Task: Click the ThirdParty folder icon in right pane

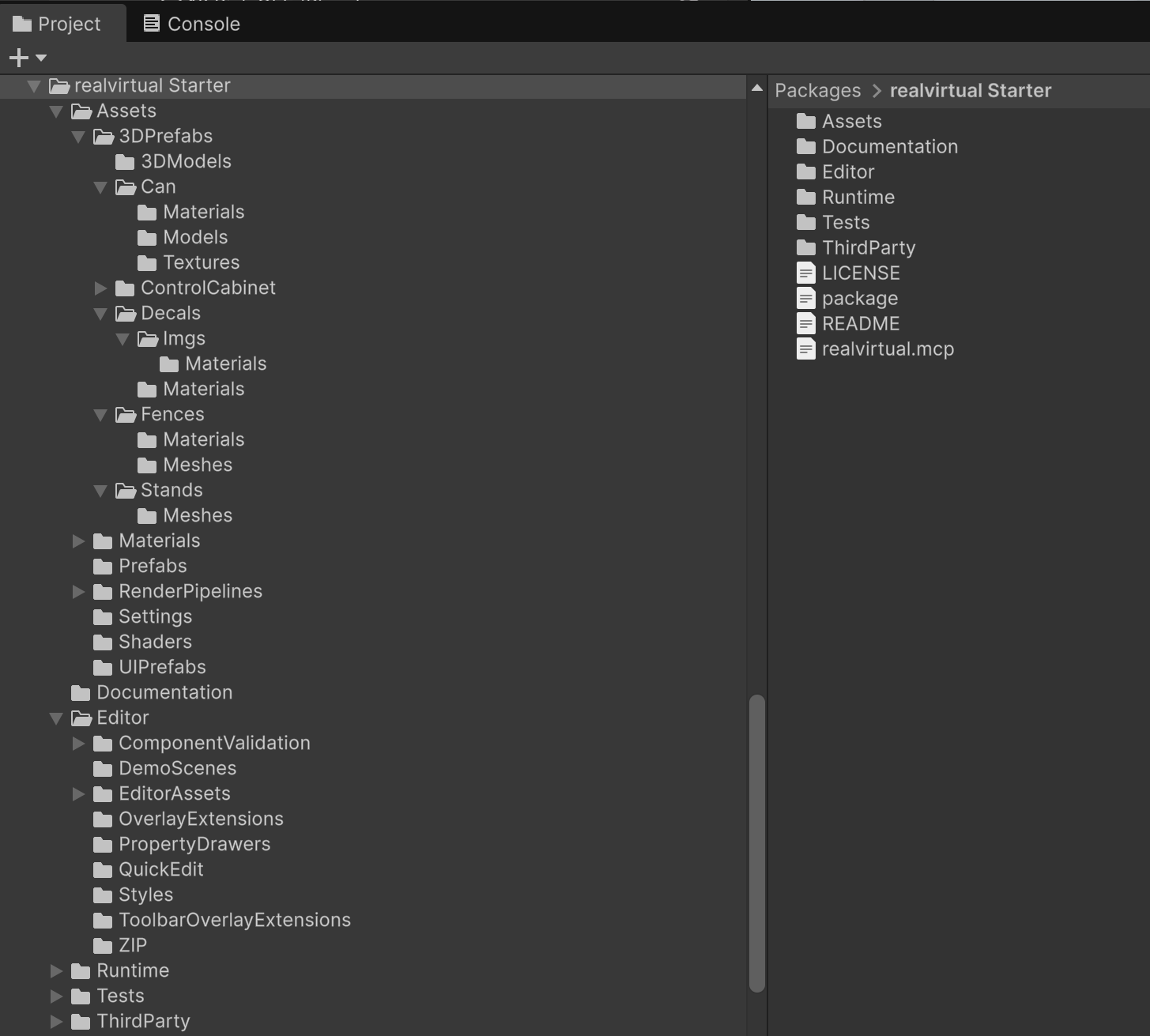Action: [805, 248]
